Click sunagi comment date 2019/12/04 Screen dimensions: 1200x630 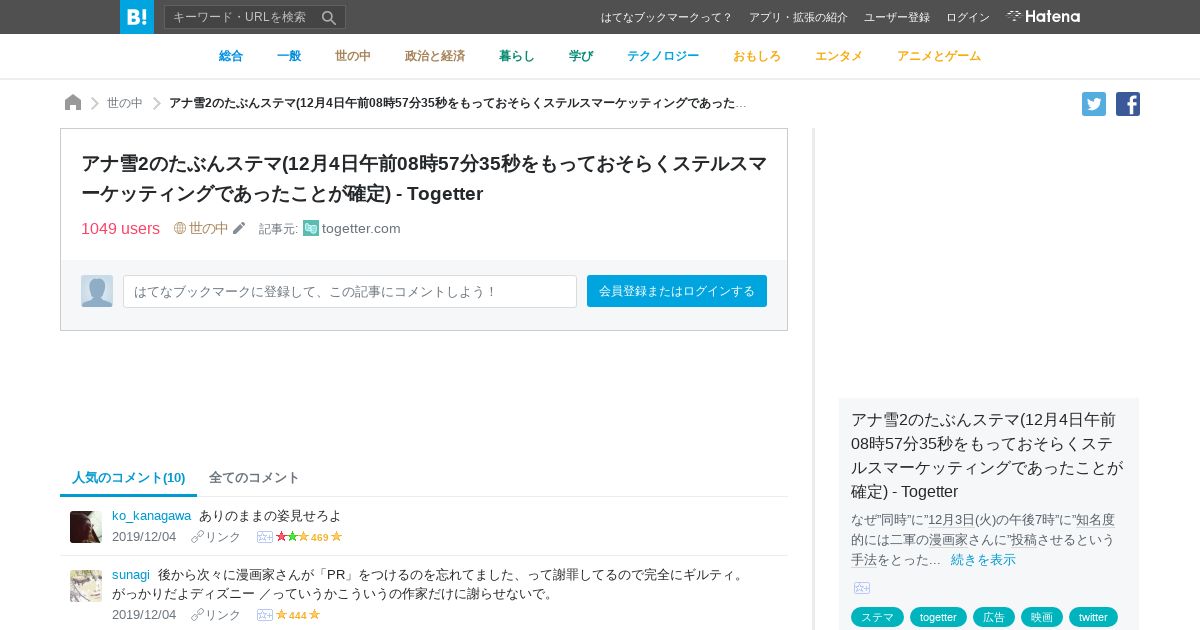pyautogui.click(x=144, y=615)
